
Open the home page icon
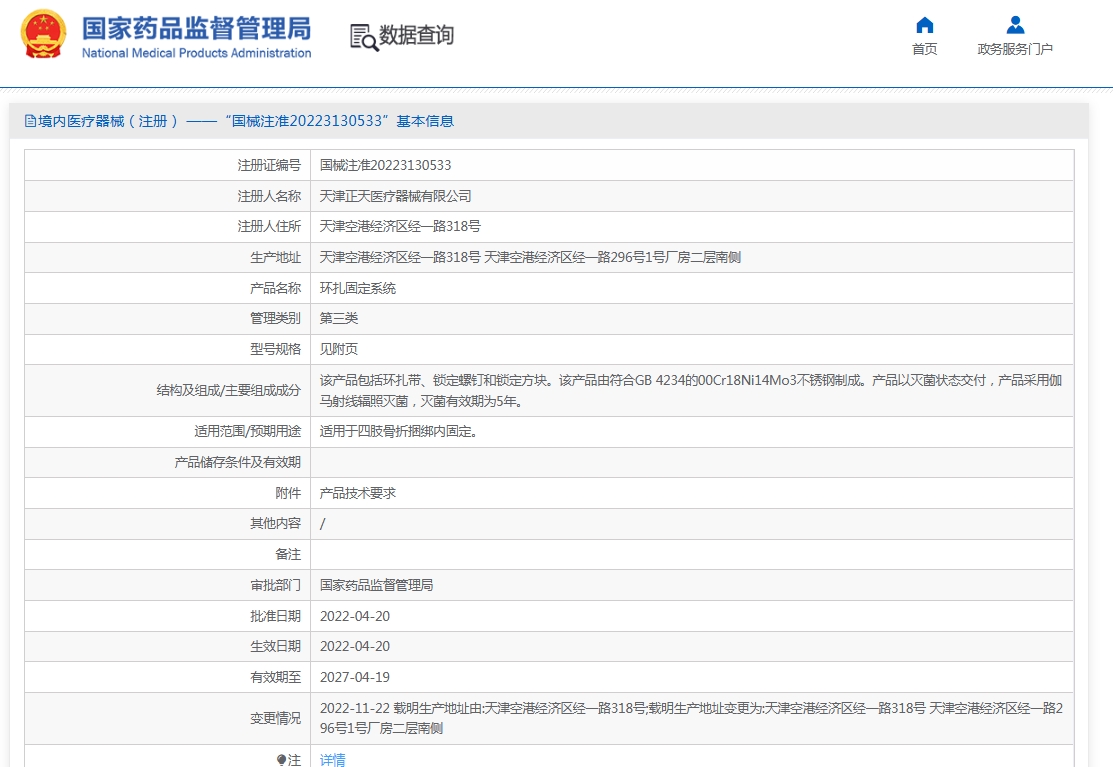(924, 26)
